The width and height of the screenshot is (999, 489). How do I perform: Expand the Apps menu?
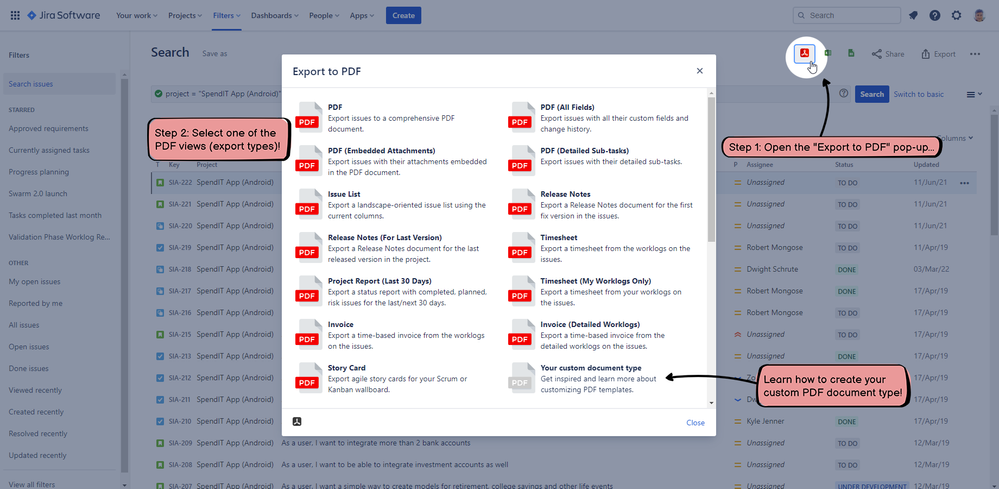click(x=362, y=15)
